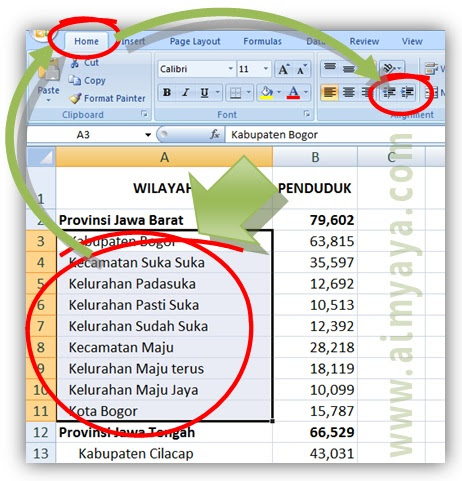462x481 pixels.
Task: Click the Shrink Font small A icon
Action: [x=302, y=69]
